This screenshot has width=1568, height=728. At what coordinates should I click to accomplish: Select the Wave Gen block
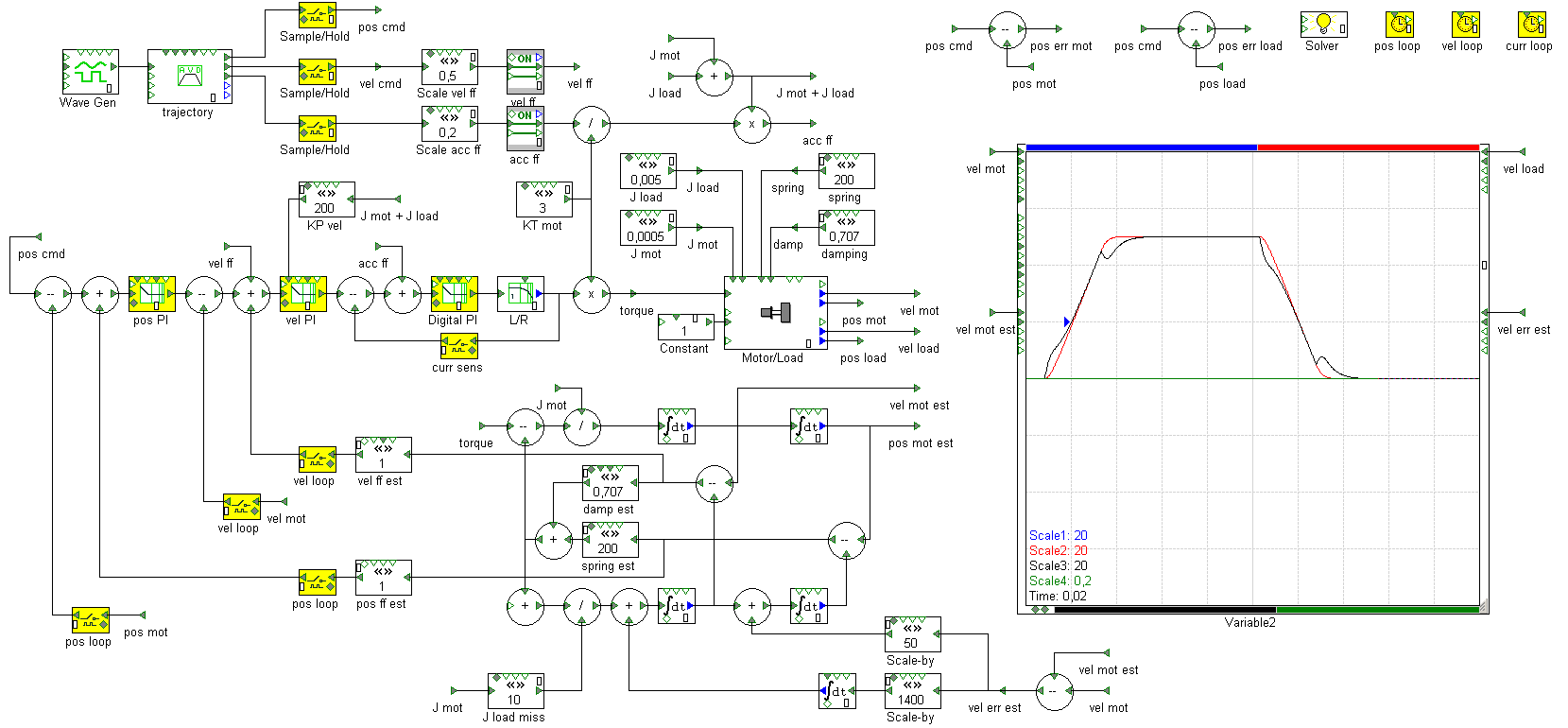pyautogui.click(x=90, y=72)
